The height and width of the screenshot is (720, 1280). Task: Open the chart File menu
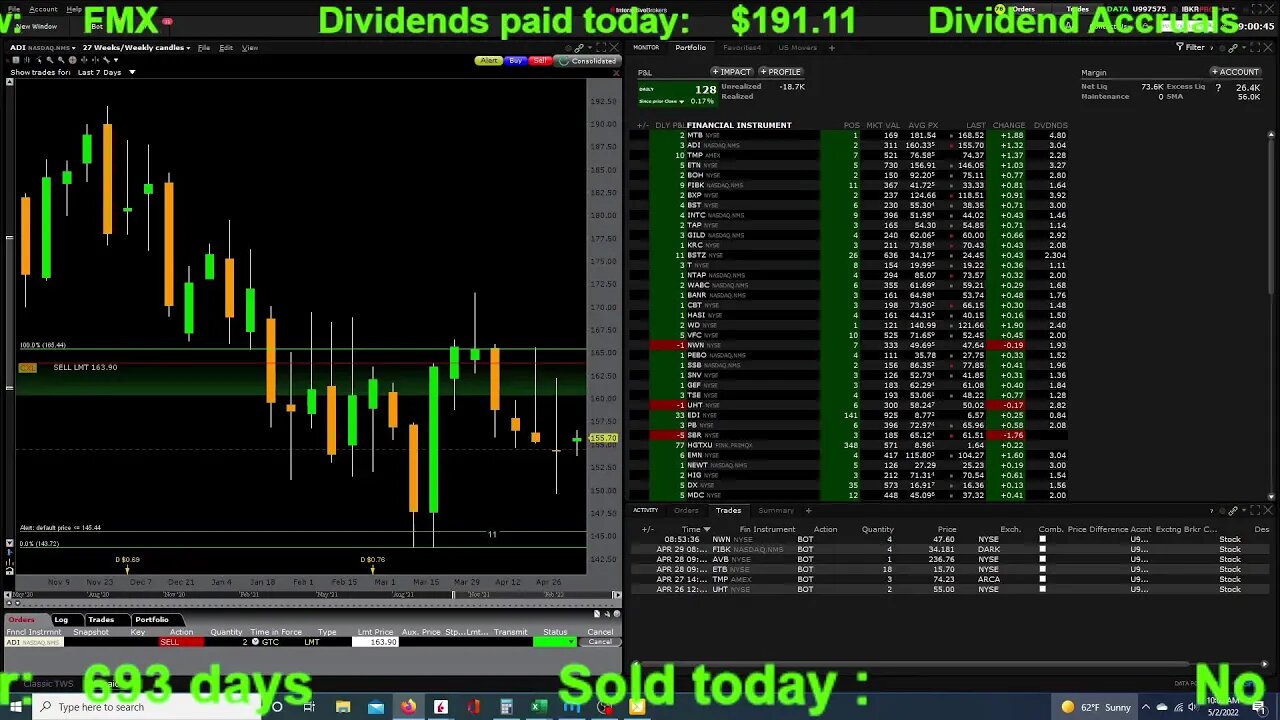coord(203,47)
